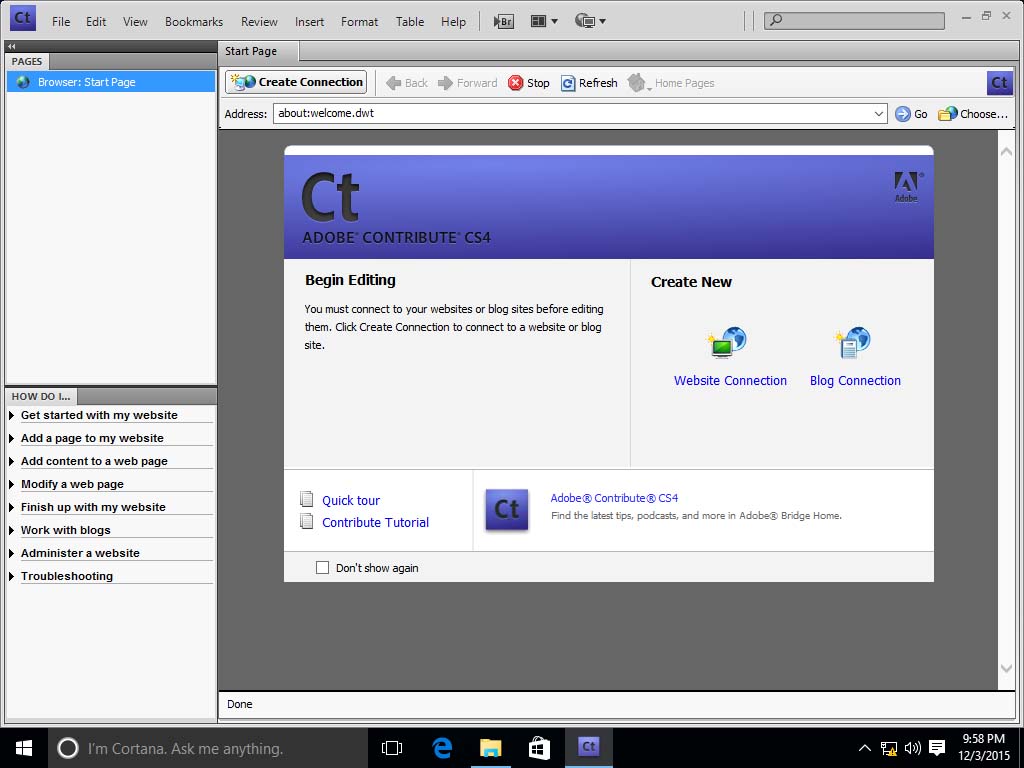Click scroll down arrow on start page

(x=1006, y=668)
